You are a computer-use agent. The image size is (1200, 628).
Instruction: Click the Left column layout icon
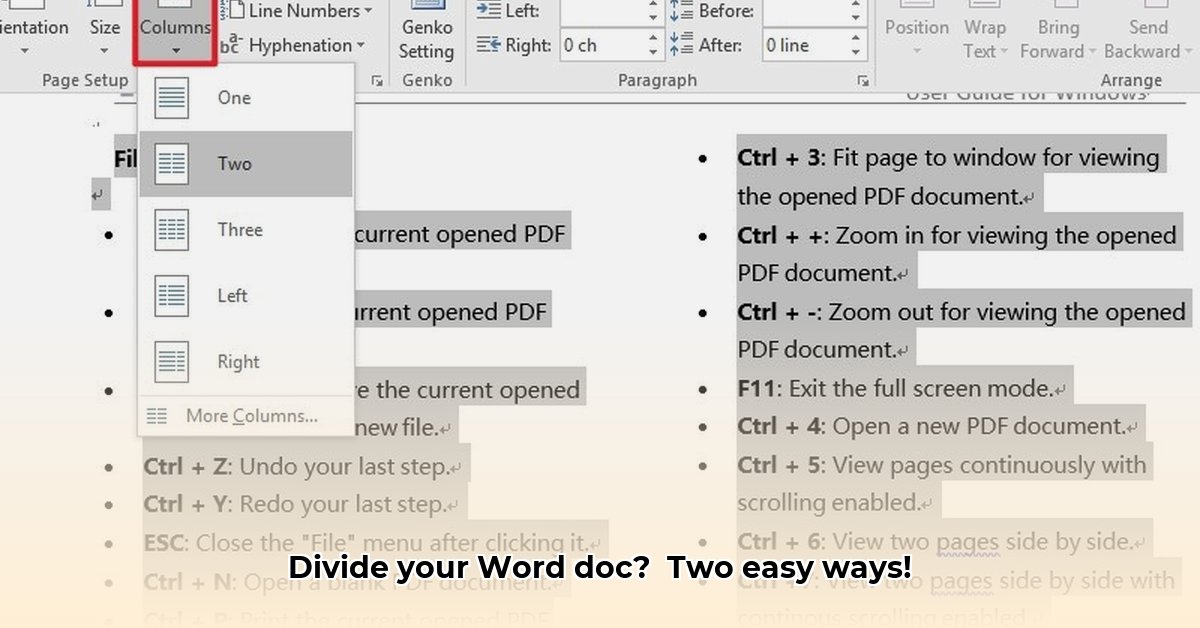coord(172,296)
